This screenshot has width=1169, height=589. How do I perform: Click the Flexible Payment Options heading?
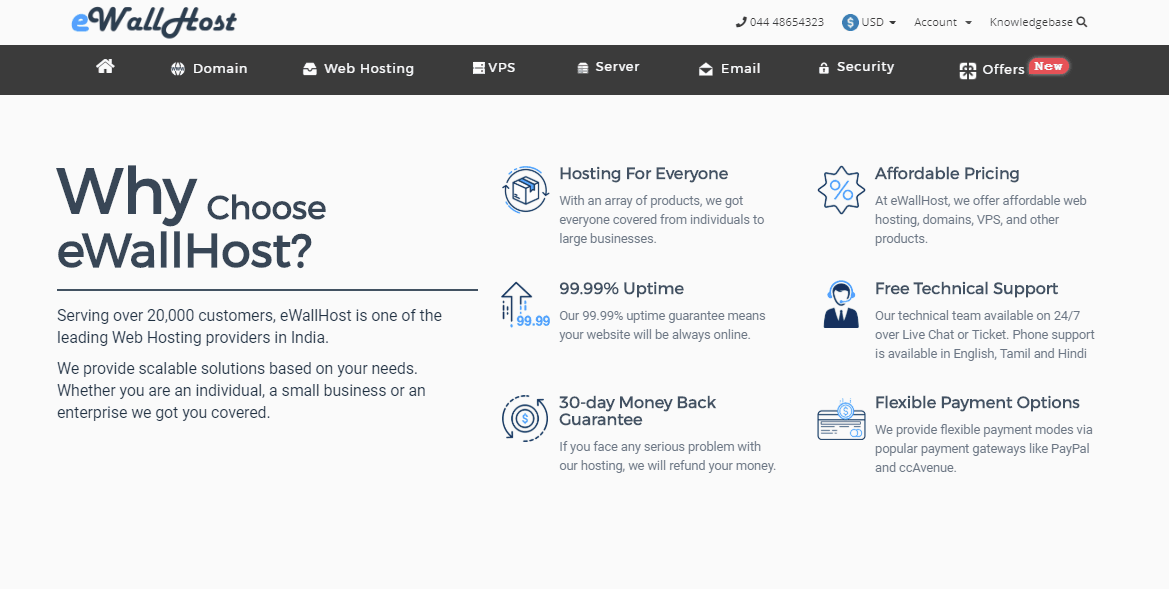coord(977,403)
